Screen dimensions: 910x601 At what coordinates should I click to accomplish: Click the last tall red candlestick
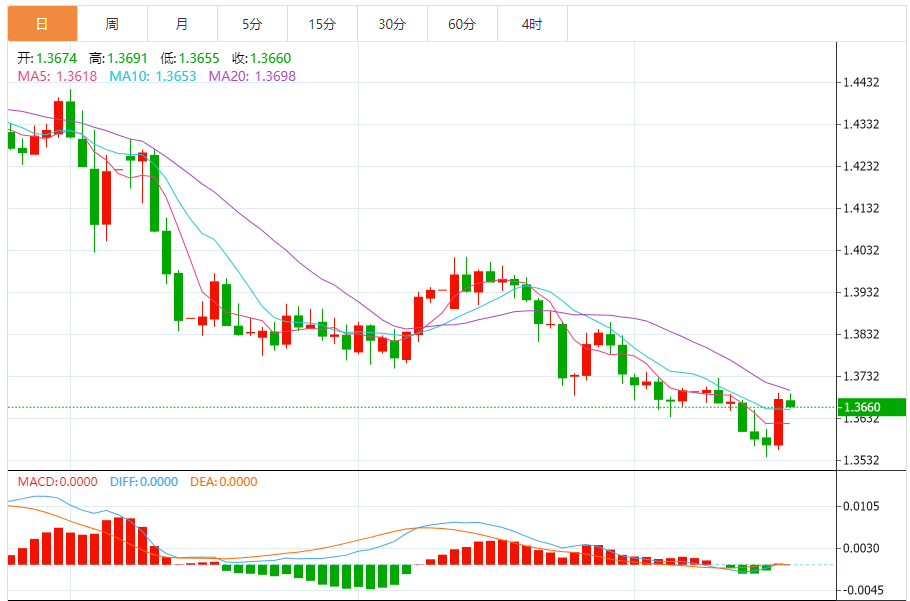(778, 422)
